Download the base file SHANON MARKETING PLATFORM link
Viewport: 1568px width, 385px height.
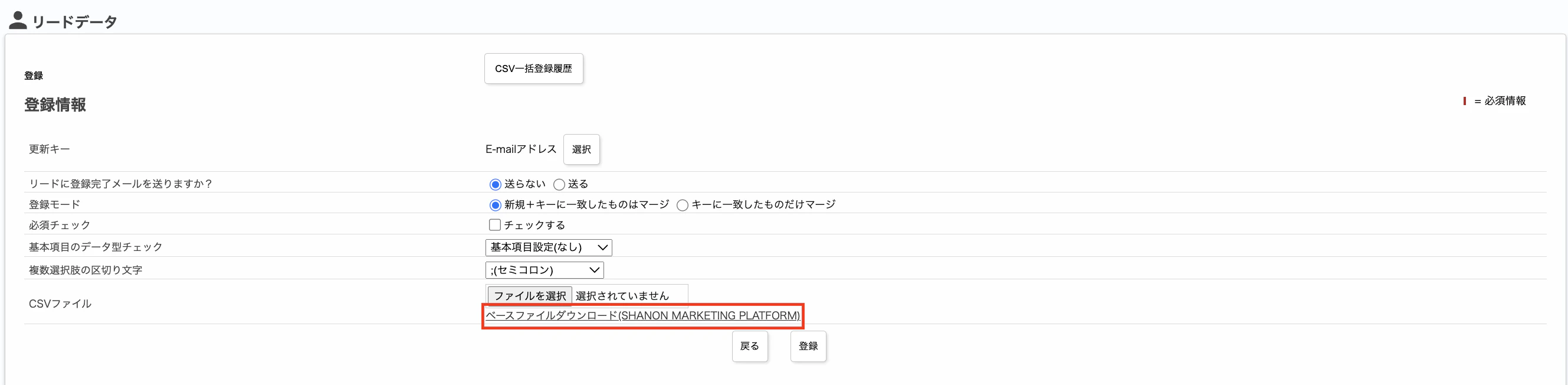pyautogui.click(x=642, y=315)
